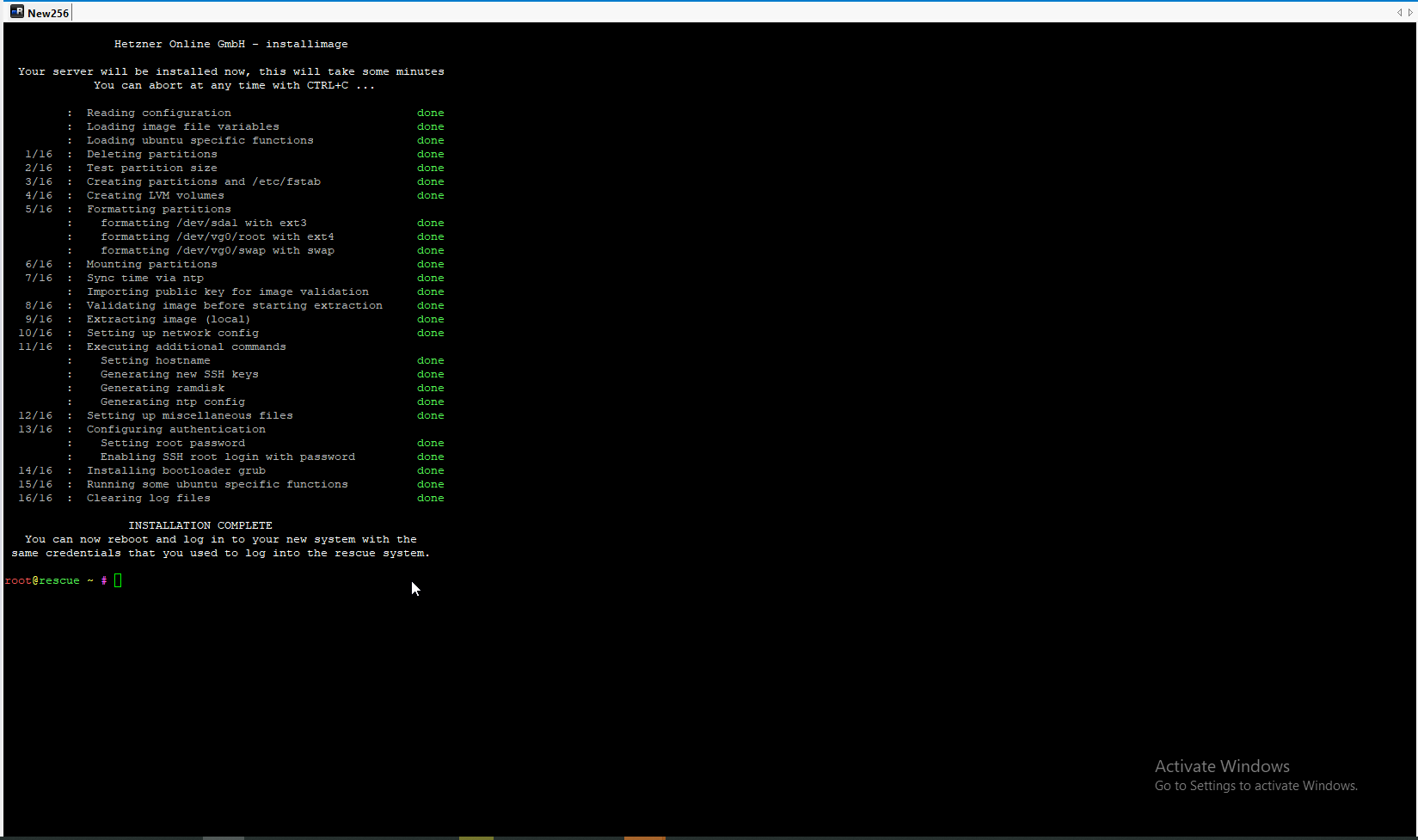Image resolution: width=1418 pixels, height=840 pixels.
Task: Click the 'Creating LVM volumes' step text
Action: [156, 195]
